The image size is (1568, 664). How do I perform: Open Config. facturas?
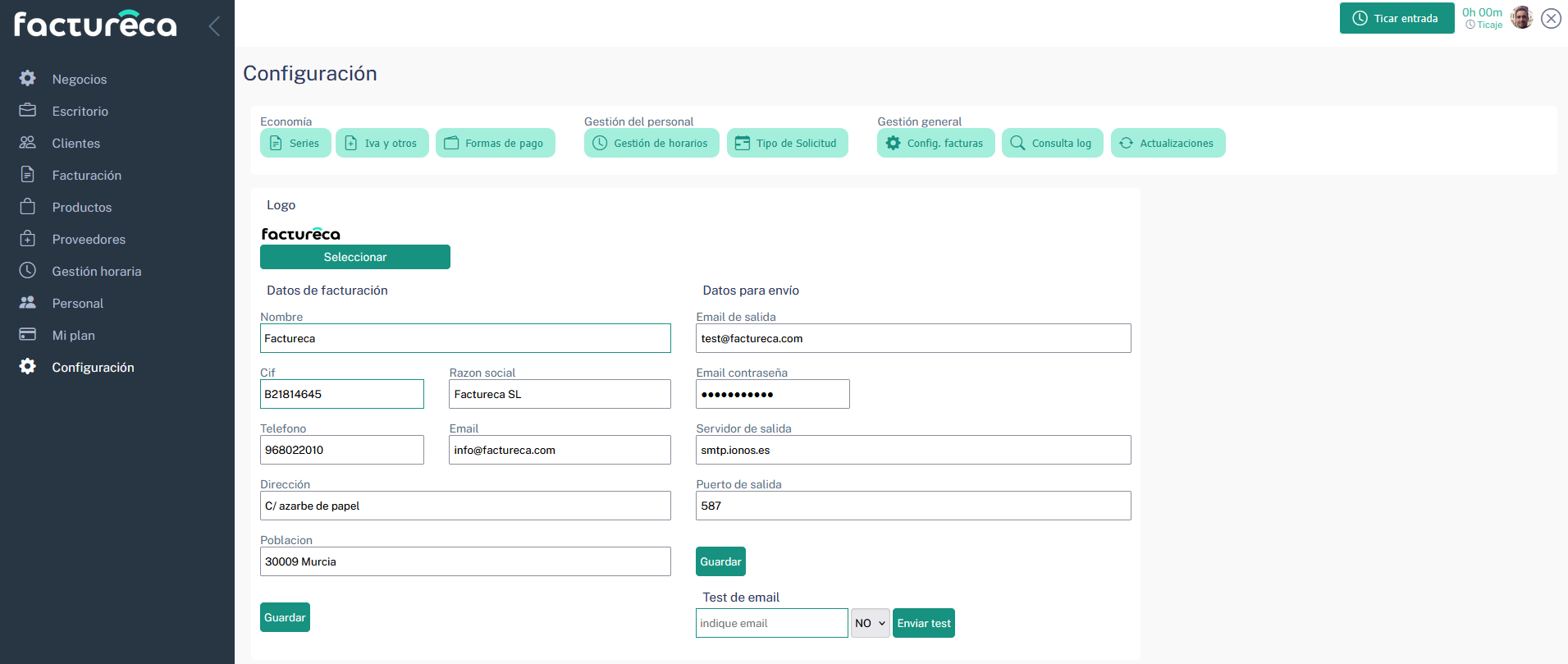935,143
